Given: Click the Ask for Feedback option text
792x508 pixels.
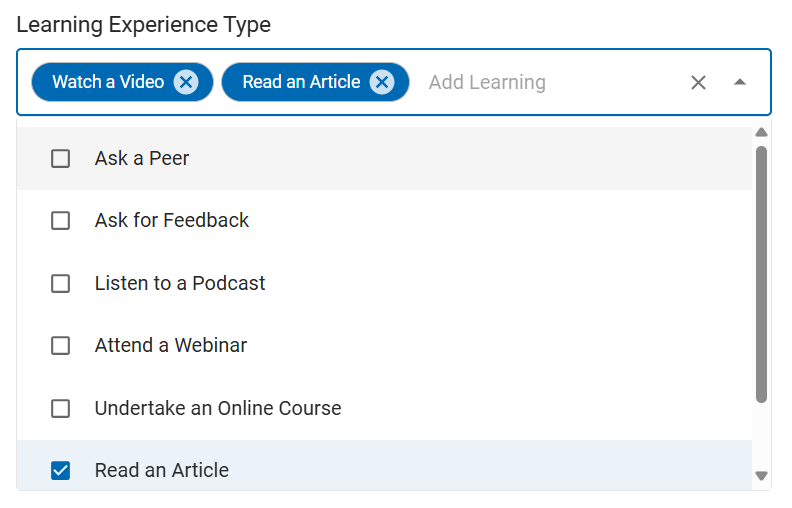Looking at the screenshot, I should point(172,220).
